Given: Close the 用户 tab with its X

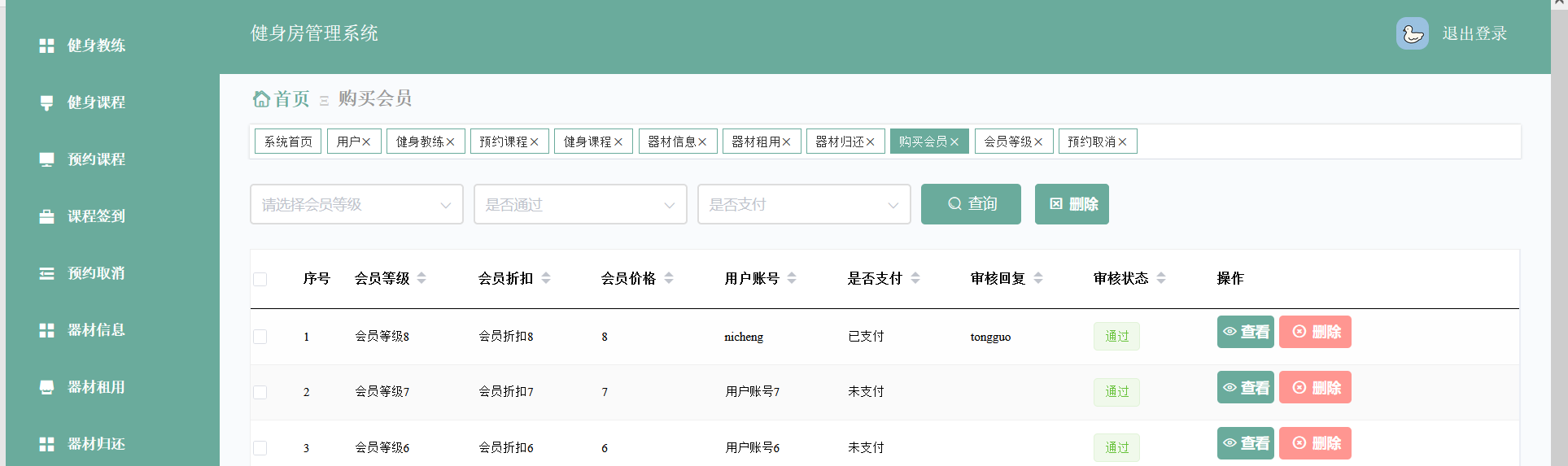Looking at the screenshot, I should point(366,142).
